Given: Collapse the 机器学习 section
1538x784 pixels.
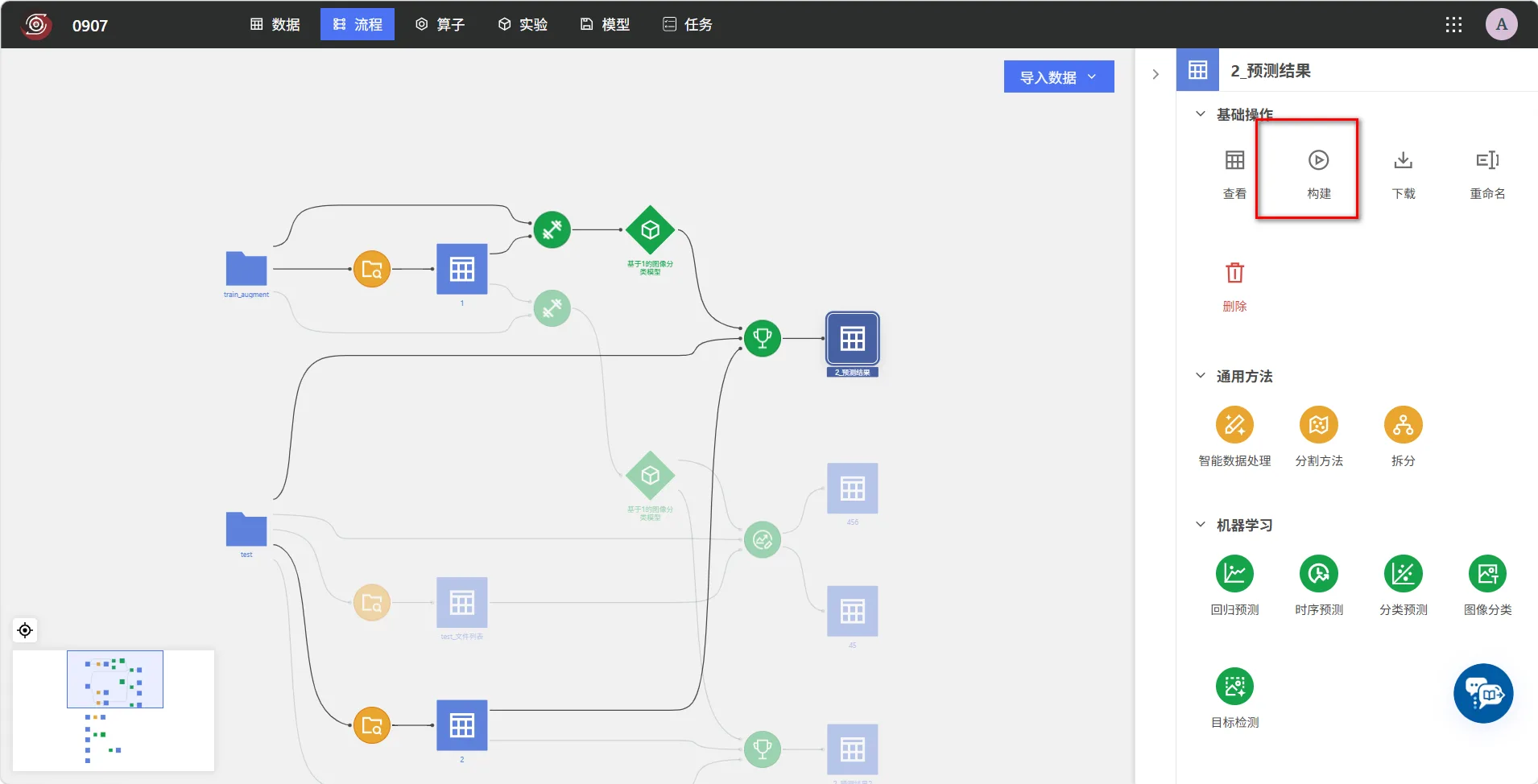Looking at the screenshot, I should (x=1200, y=524).
